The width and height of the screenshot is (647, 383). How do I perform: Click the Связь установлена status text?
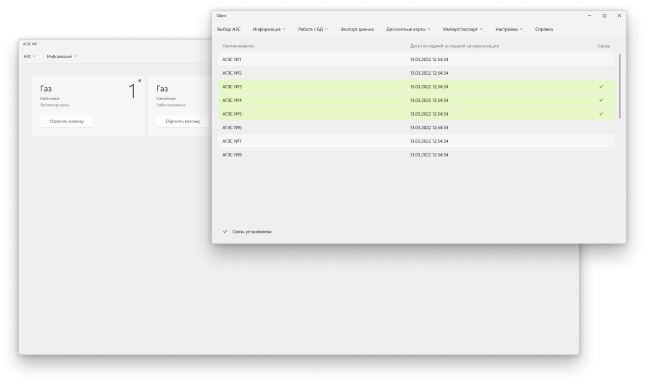252,232
